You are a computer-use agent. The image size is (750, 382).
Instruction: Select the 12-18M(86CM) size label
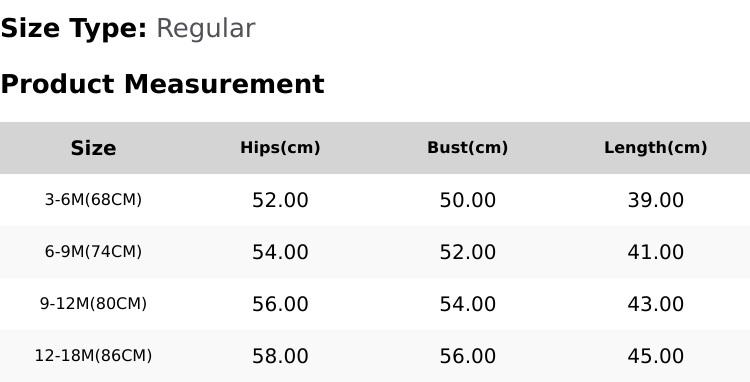(93, 356)
